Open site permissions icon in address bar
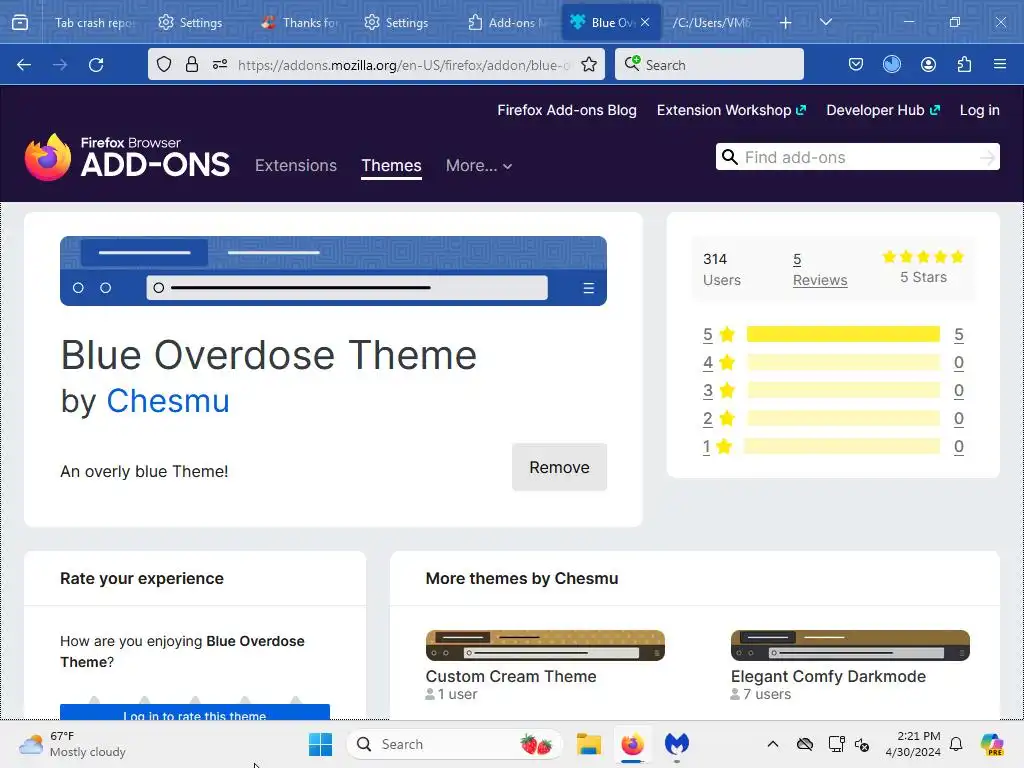Image resolution: width=1024 pixels, height=768 pixels. [x=220, y=65]
